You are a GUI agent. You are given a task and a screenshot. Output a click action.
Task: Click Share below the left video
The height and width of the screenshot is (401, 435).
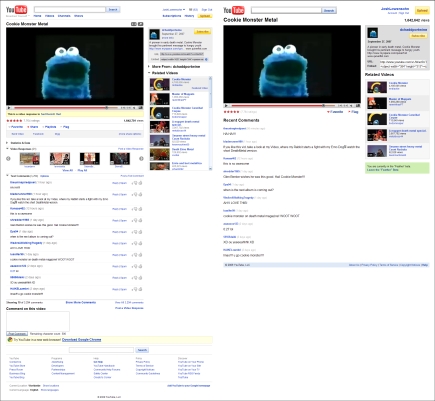pyautogui.click(x=33, y=127)
